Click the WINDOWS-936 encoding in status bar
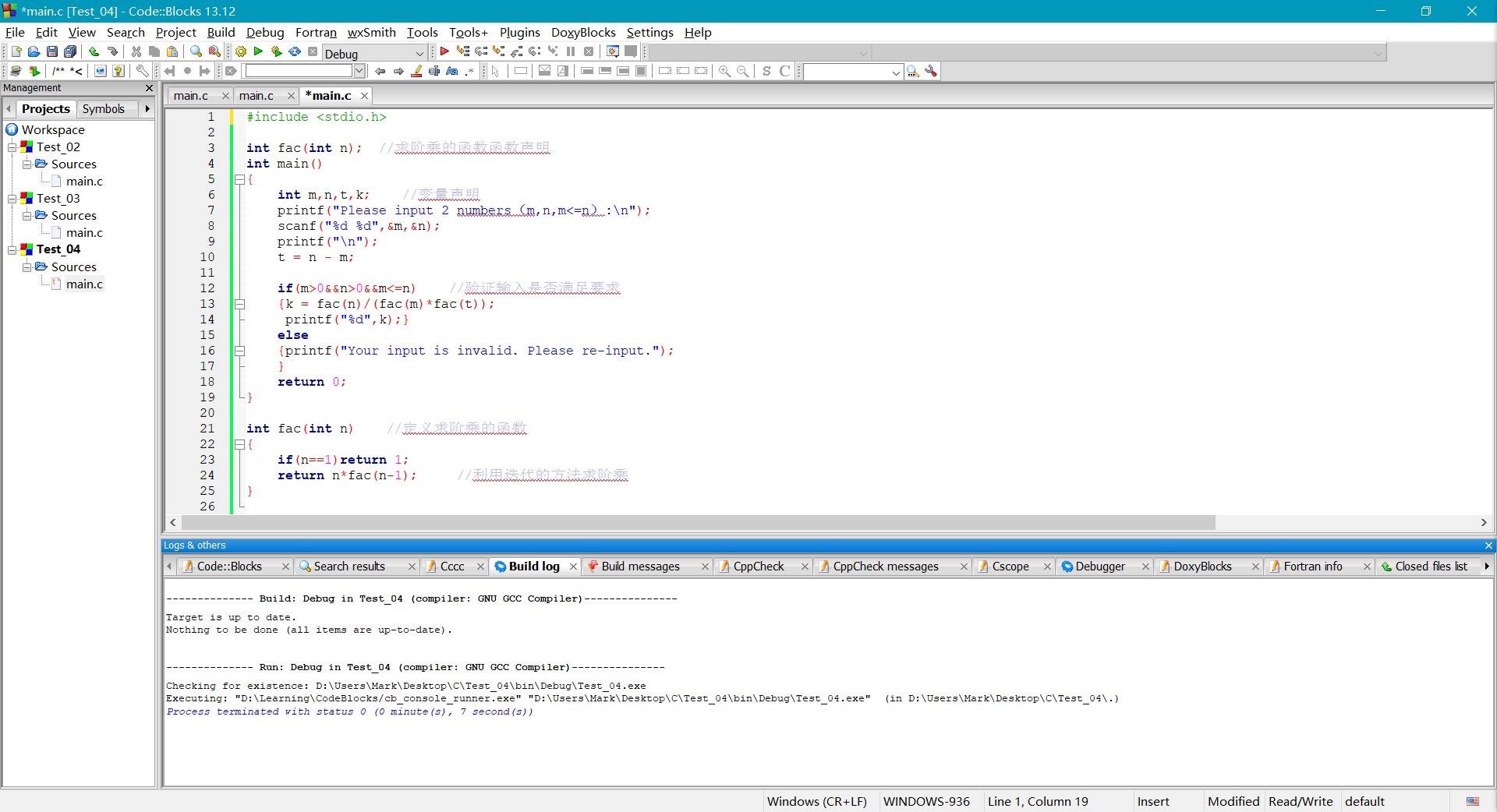This screenshot has height=812, width=1497. [926, 801]
